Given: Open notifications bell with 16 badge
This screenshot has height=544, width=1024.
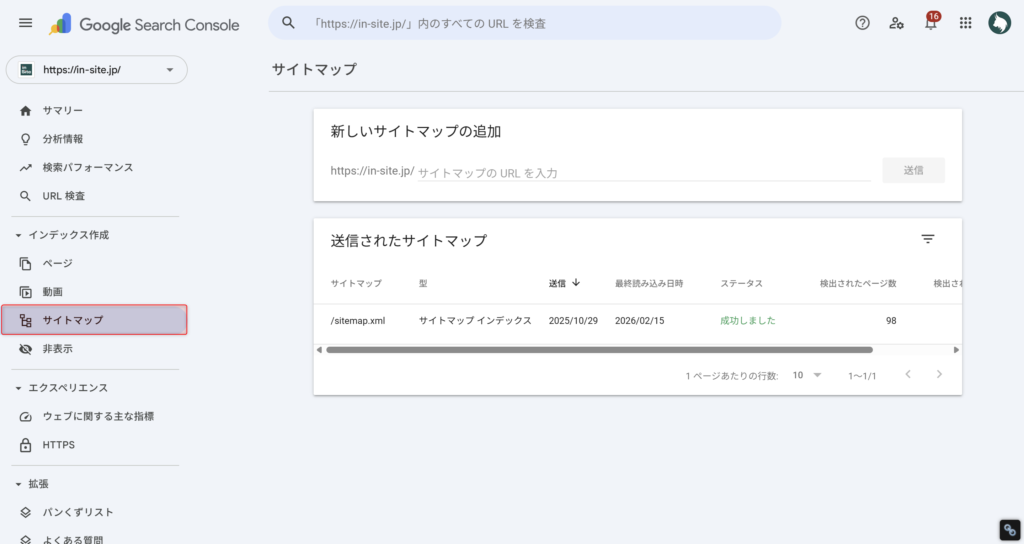Looking at the screenshot, I should click(931, 21).
